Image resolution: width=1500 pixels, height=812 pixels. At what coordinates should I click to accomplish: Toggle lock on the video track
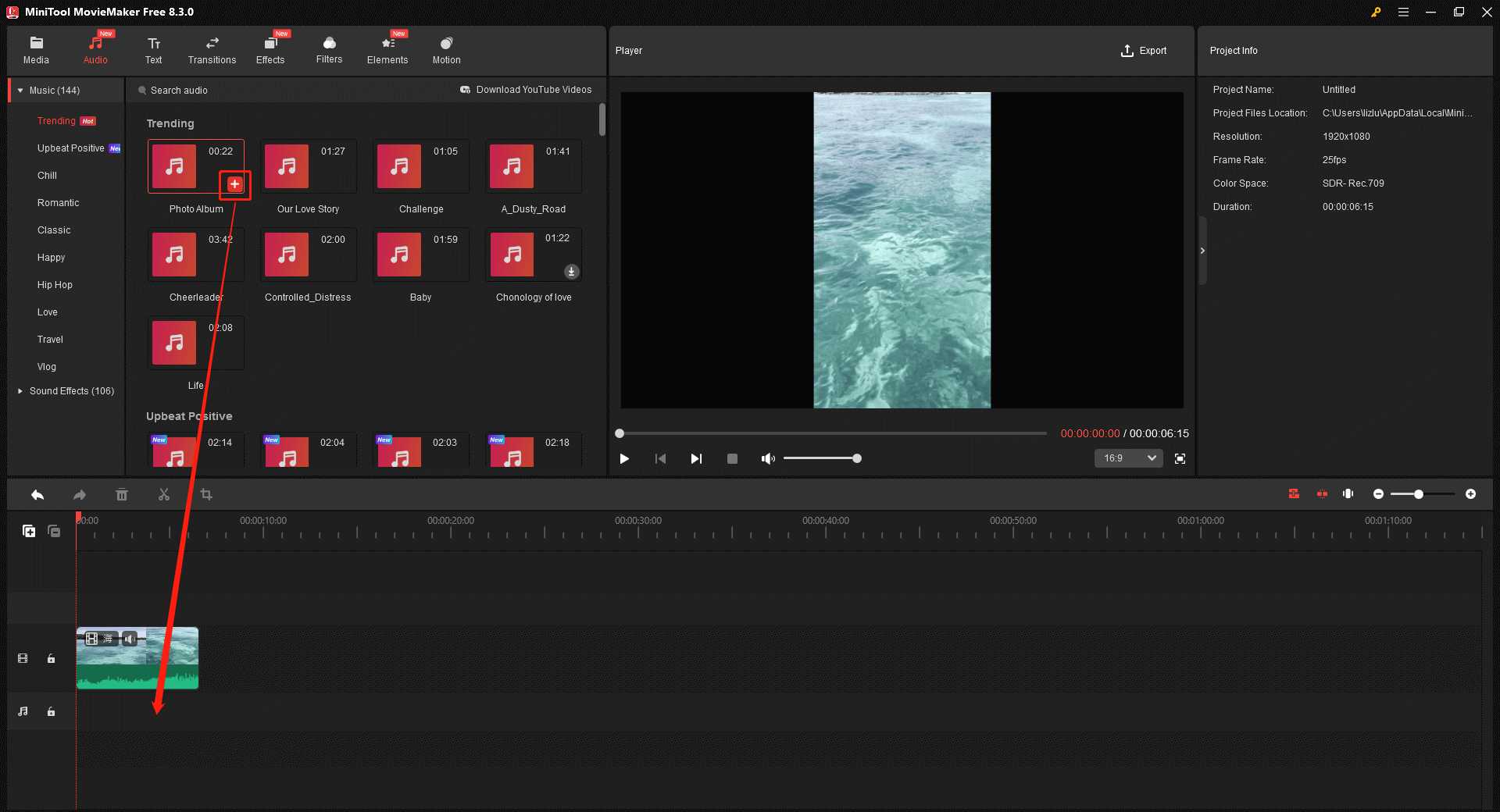[x=51, y=659]
